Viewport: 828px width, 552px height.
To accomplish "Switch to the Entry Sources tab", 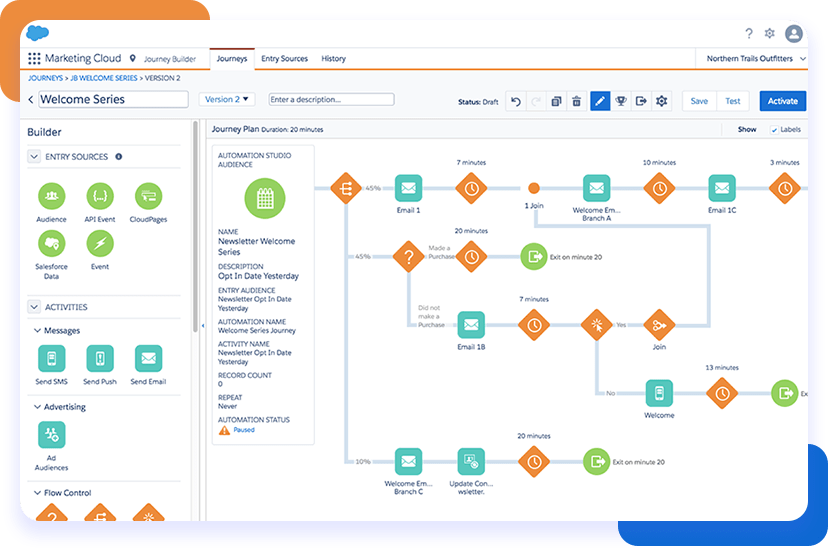I will click(284, 59).
